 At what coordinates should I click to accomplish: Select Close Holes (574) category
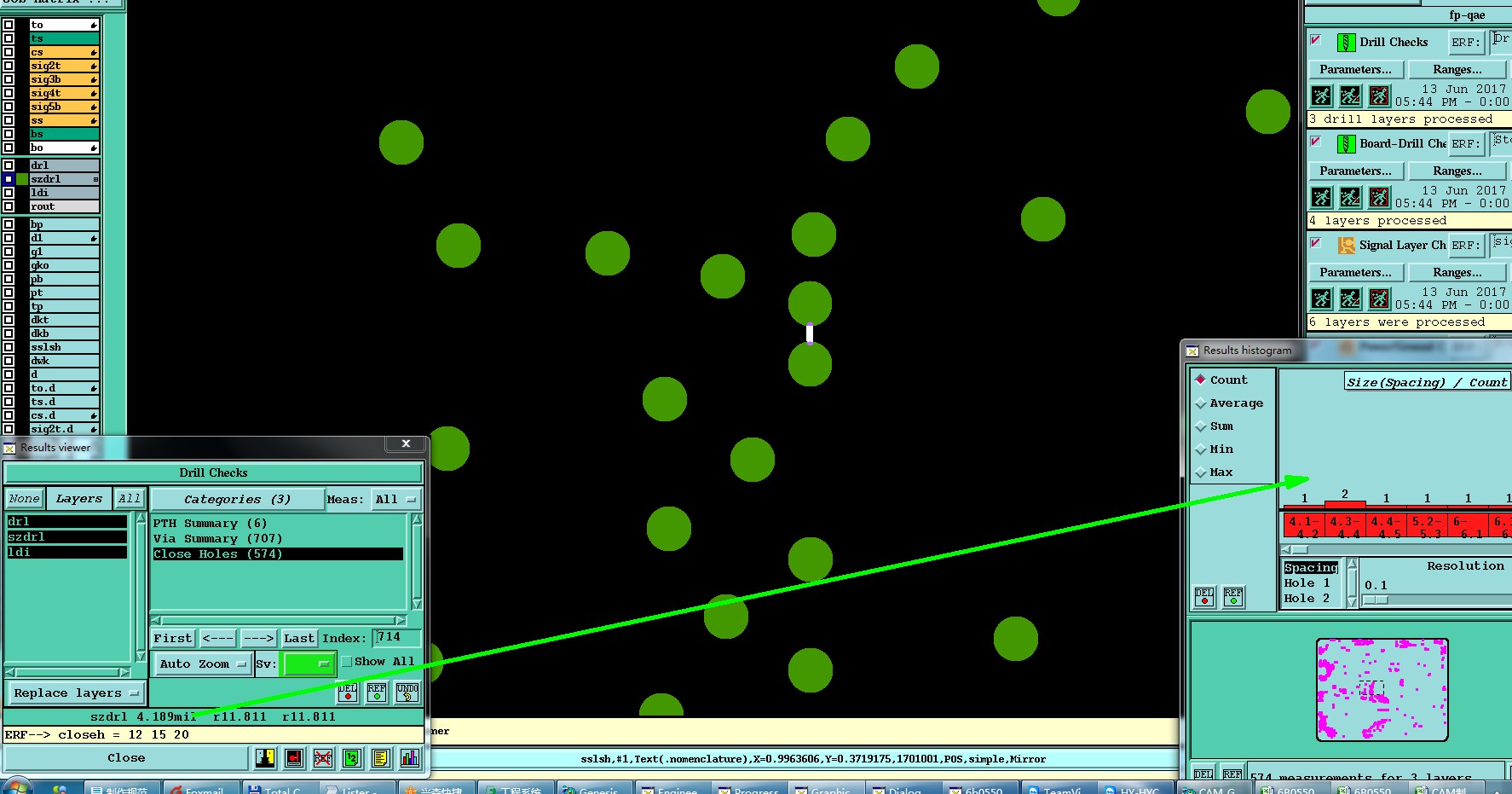[x=277, y=553]
